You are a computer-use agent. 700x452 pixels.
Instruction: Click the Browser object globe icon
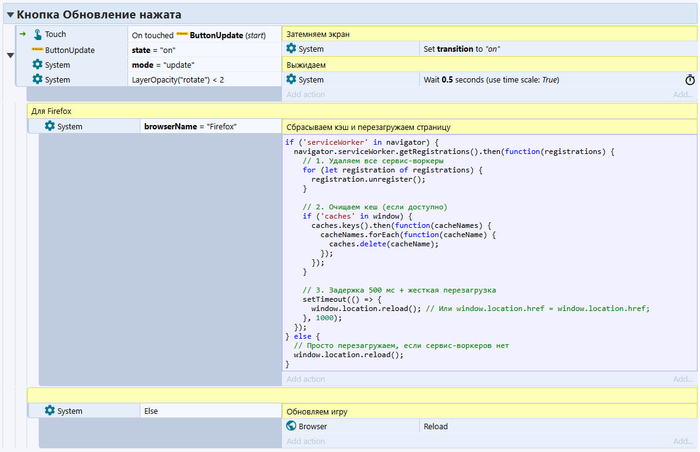click(291, 426)
